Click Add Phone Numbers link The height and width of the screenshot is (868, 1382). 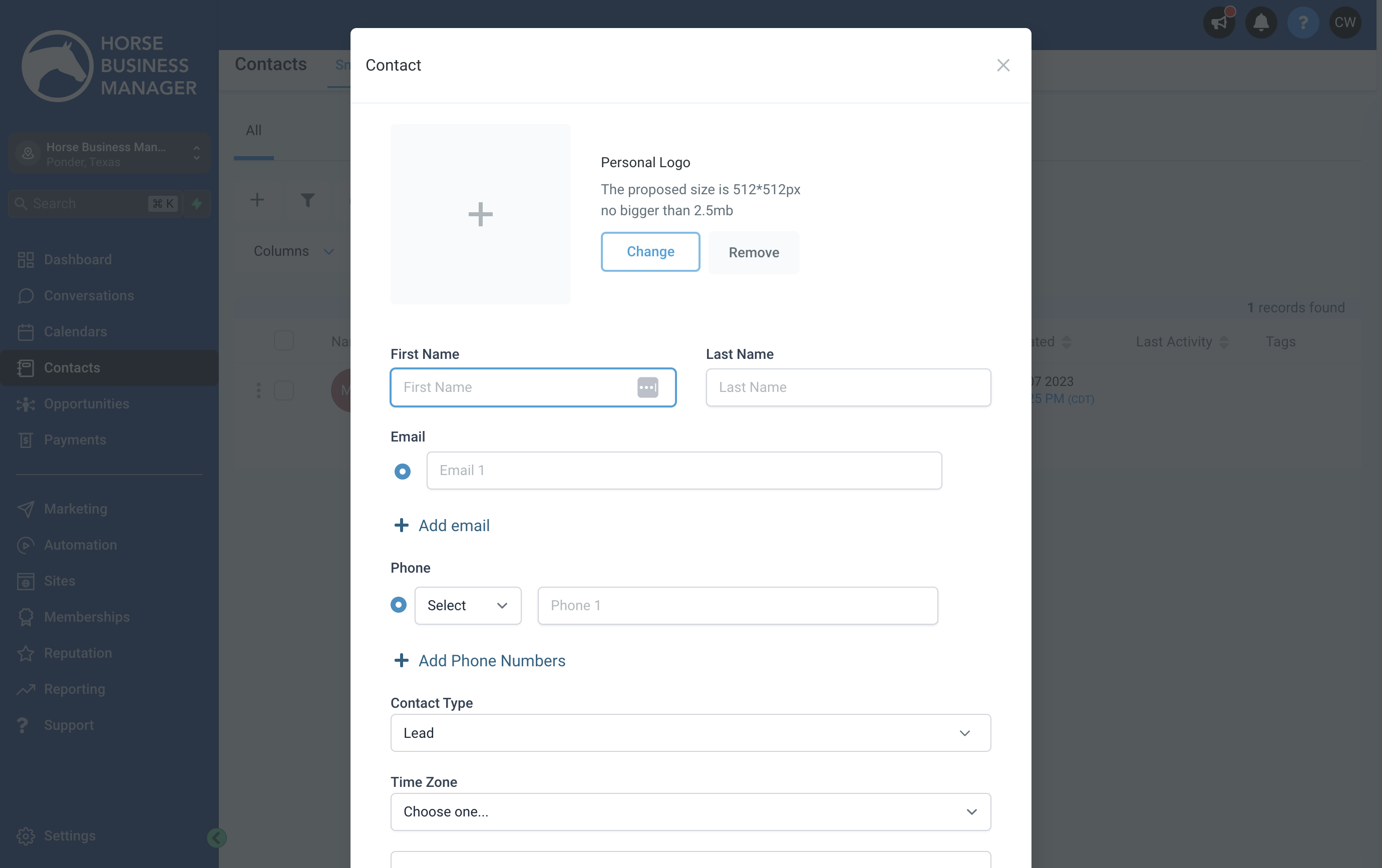(x=480, y=660)
